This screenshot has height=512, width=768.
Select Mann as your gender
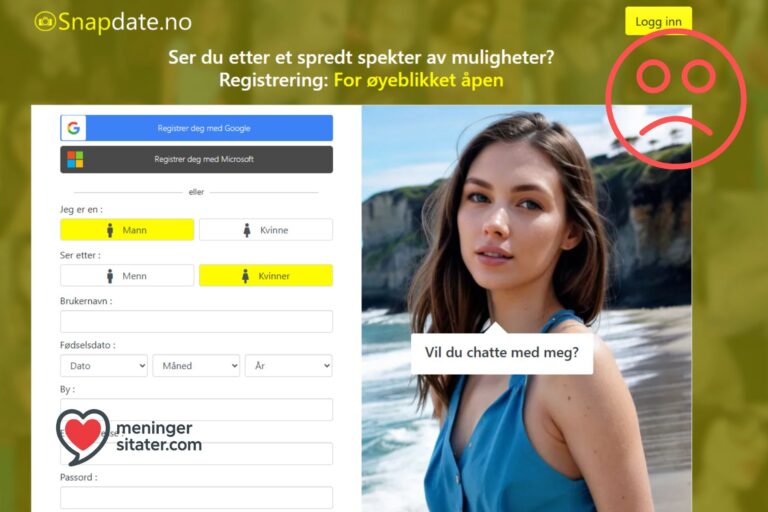click(x=127, y=230)
